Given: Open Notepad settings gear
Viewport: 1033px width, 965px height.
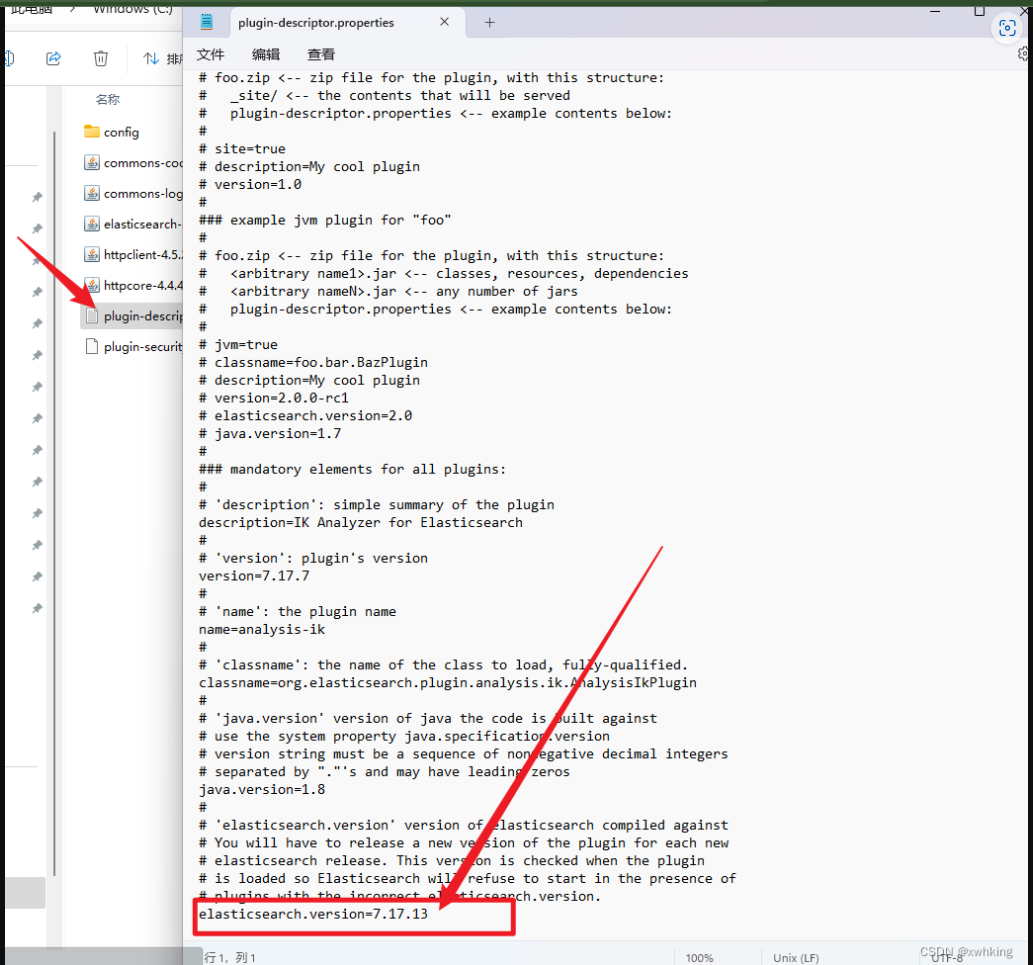Looking at the screenshot, I should (1023, 54).
